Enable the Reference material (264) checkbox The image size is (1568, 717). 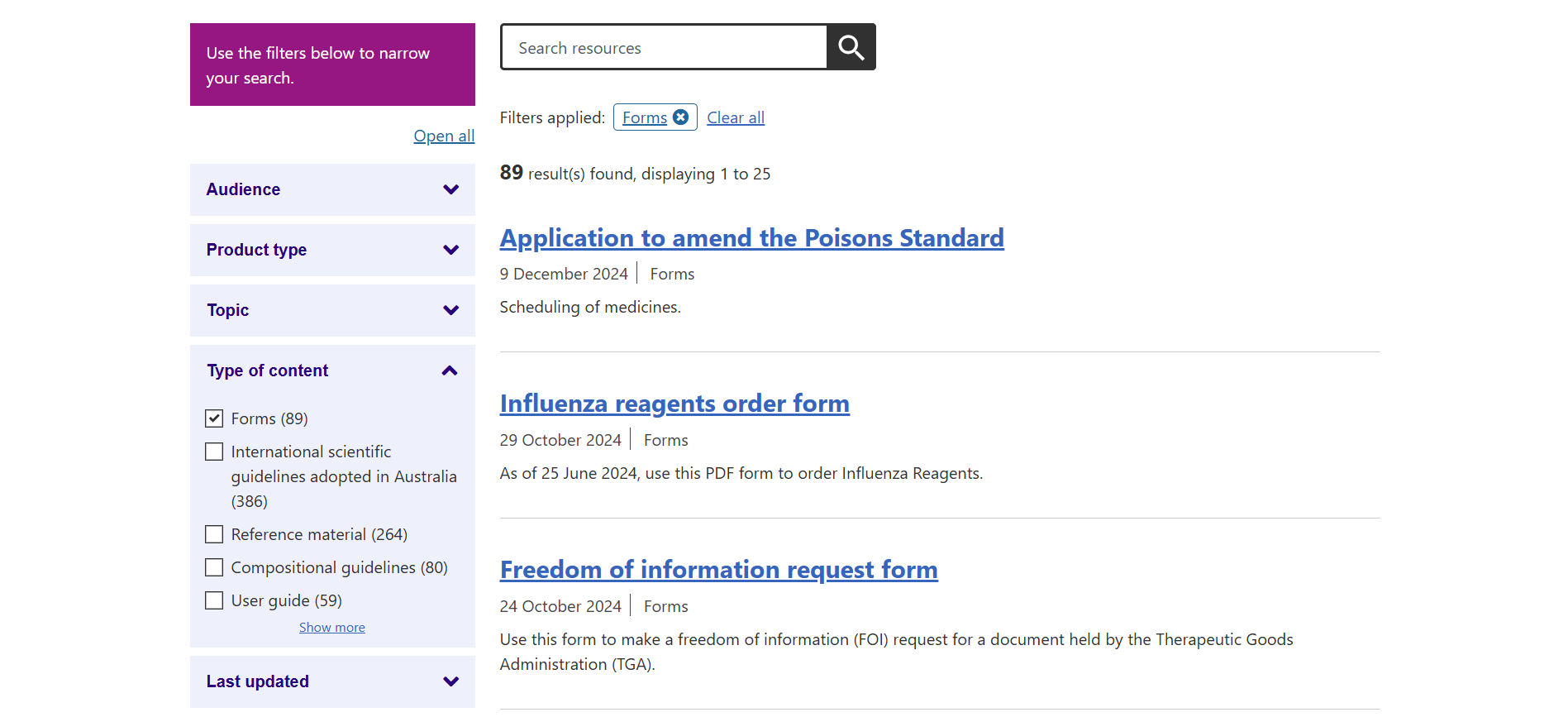pyautogui.click(x=214, y=534)
